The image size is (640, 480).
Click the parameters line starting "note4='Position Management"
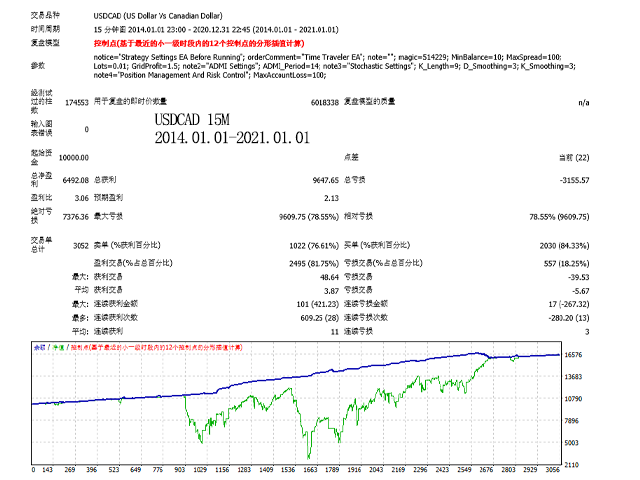[x=210, y=75]
